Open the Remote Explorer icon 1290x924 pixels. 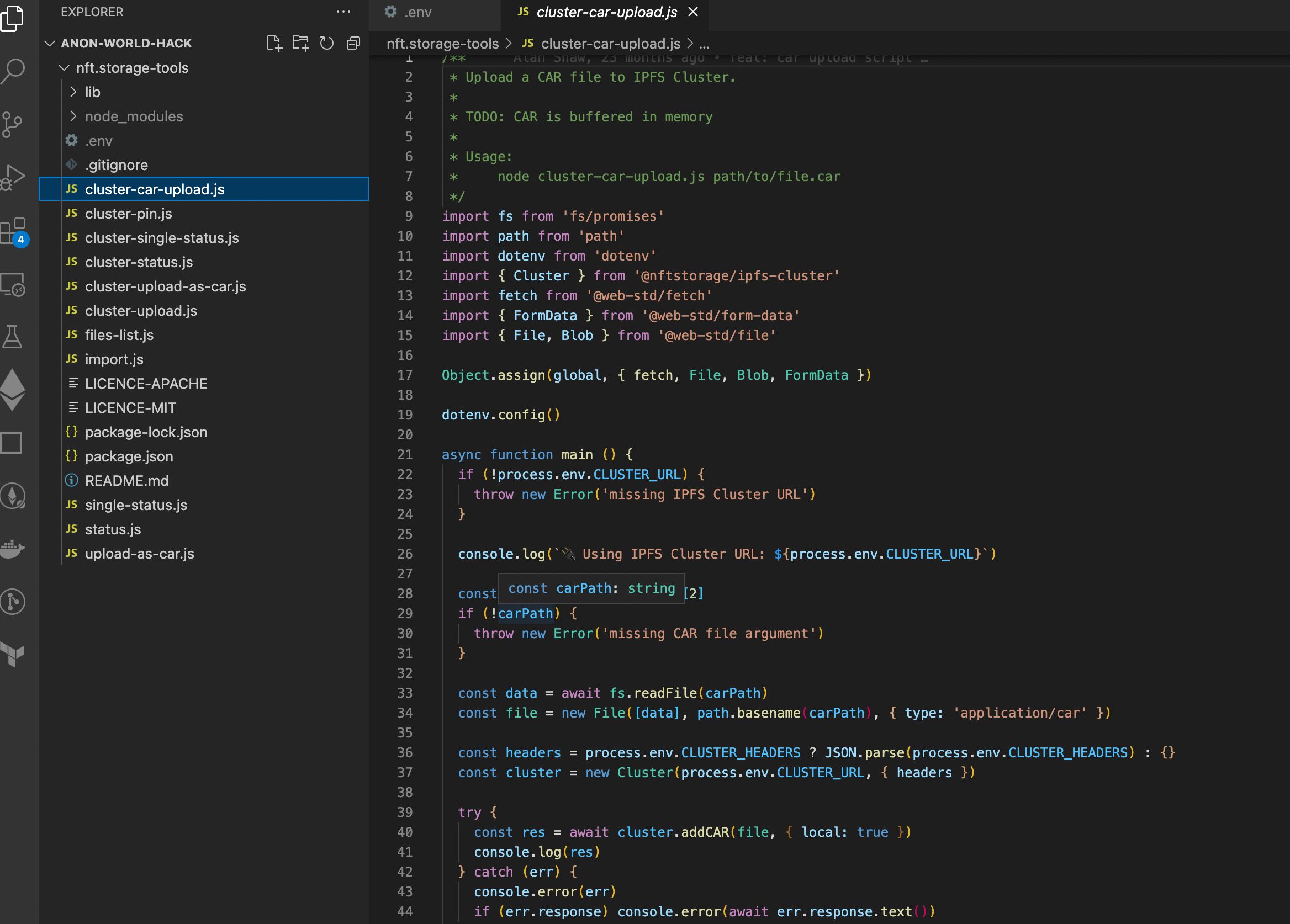pos(13,284)
